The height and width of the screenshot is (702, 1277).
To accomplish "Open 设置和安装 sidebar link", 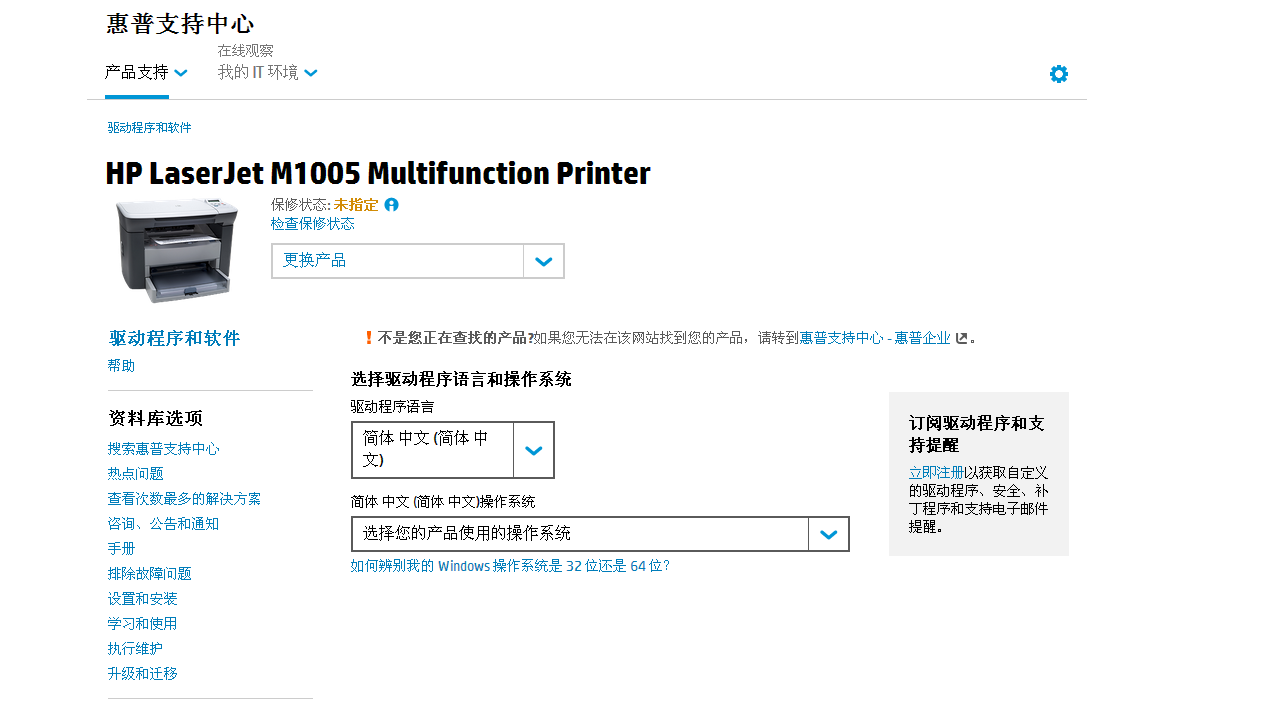I will [143, 599].
